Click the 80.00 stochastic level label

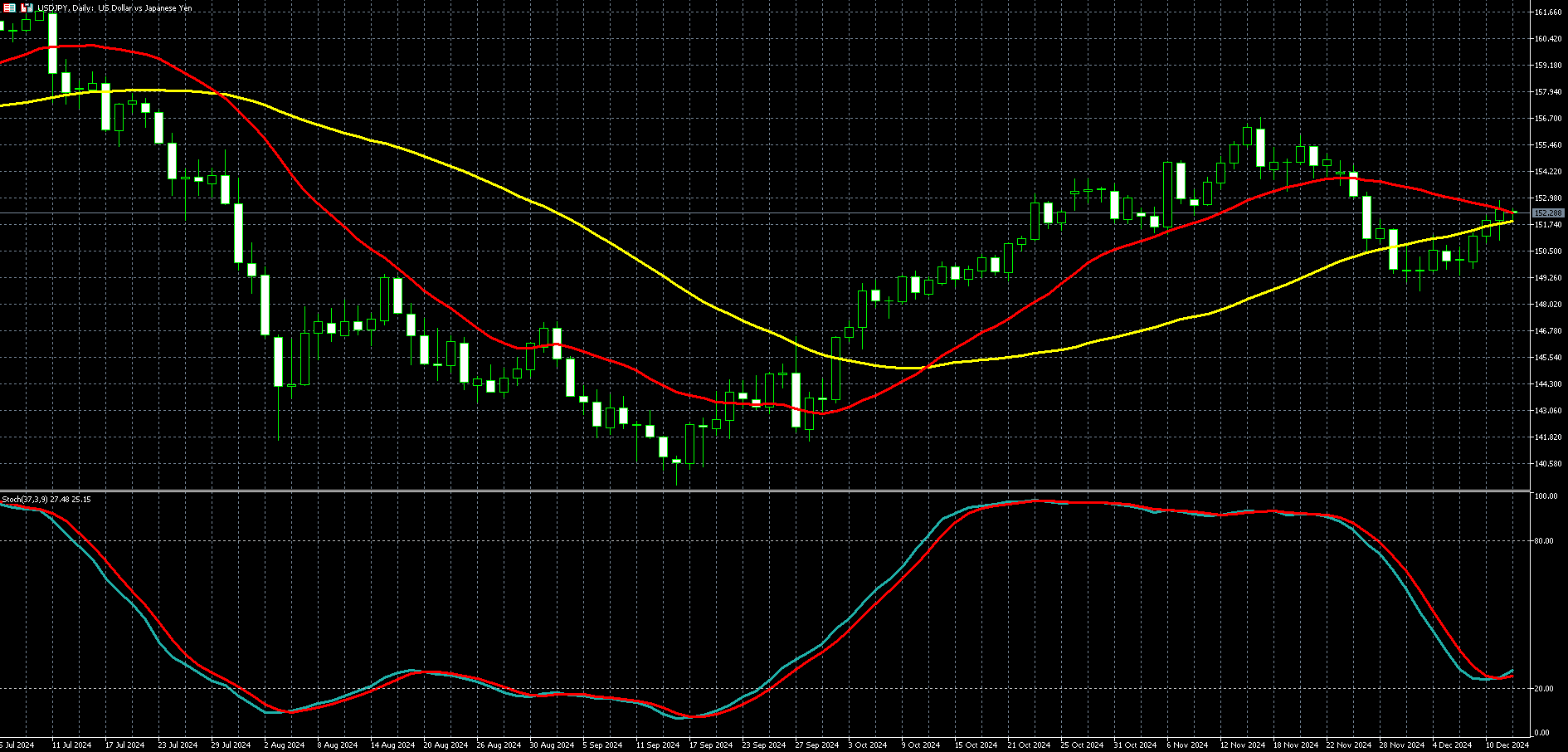pos(1544,541)
